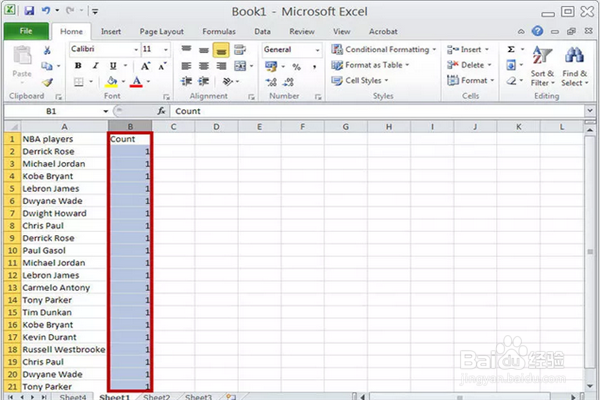Switch to the Review tab
Screen dimensions: 600x400
coord(302,31)
